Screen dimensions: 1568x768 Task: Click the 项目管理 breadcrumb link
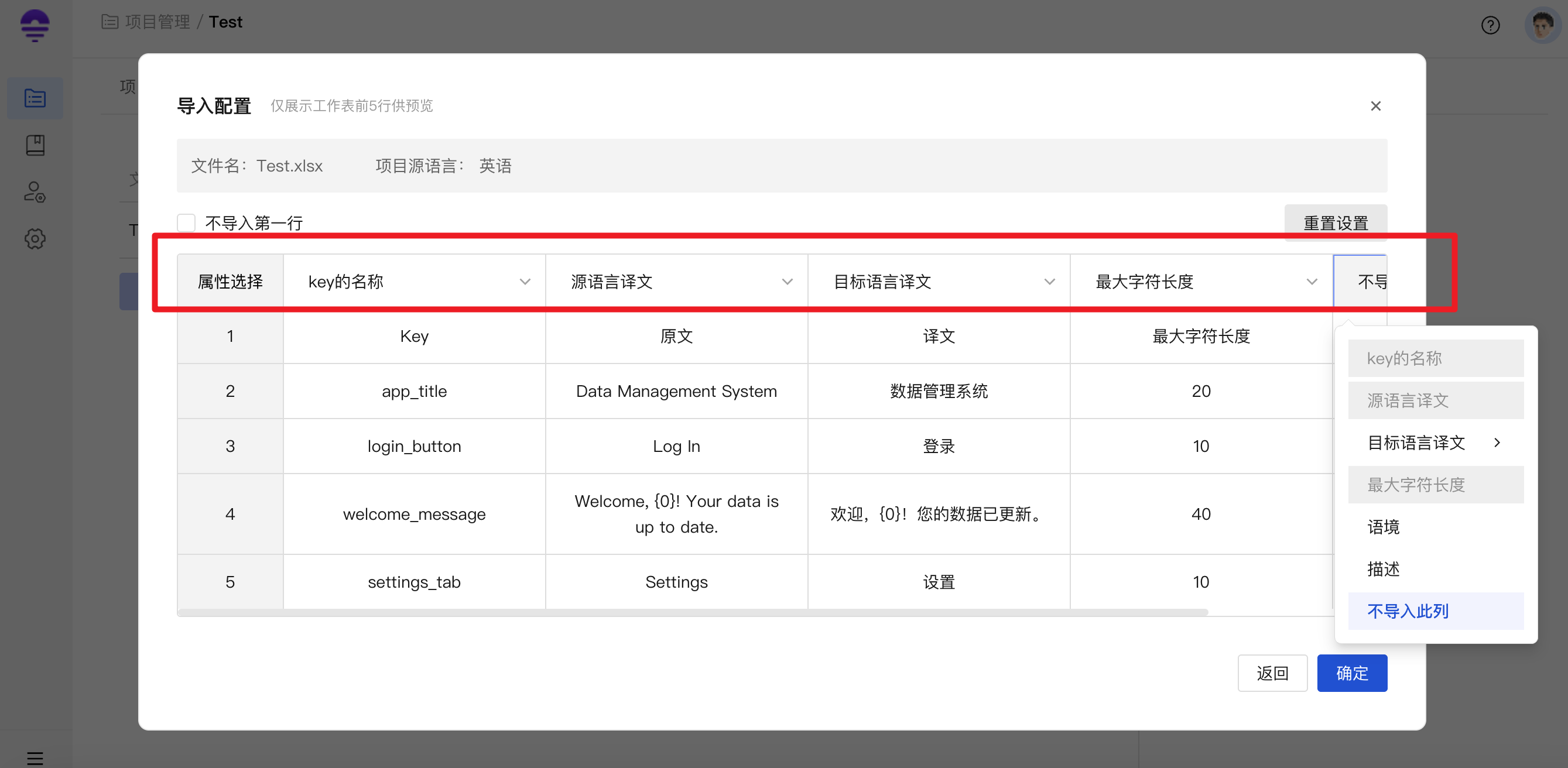[x=158, y=22]
